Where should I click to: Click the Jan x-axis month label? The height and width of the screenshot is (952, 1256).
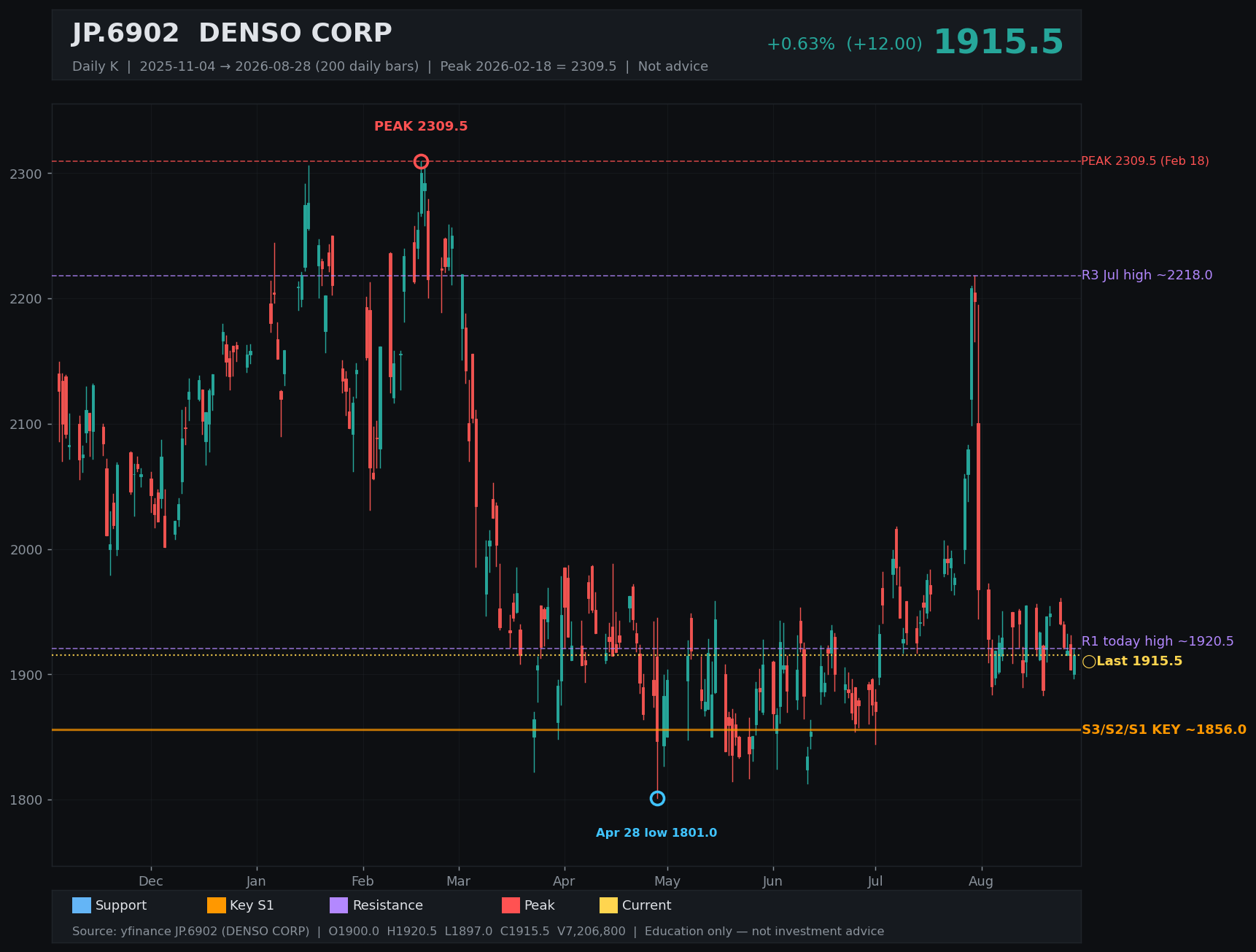tap(256, 881)
